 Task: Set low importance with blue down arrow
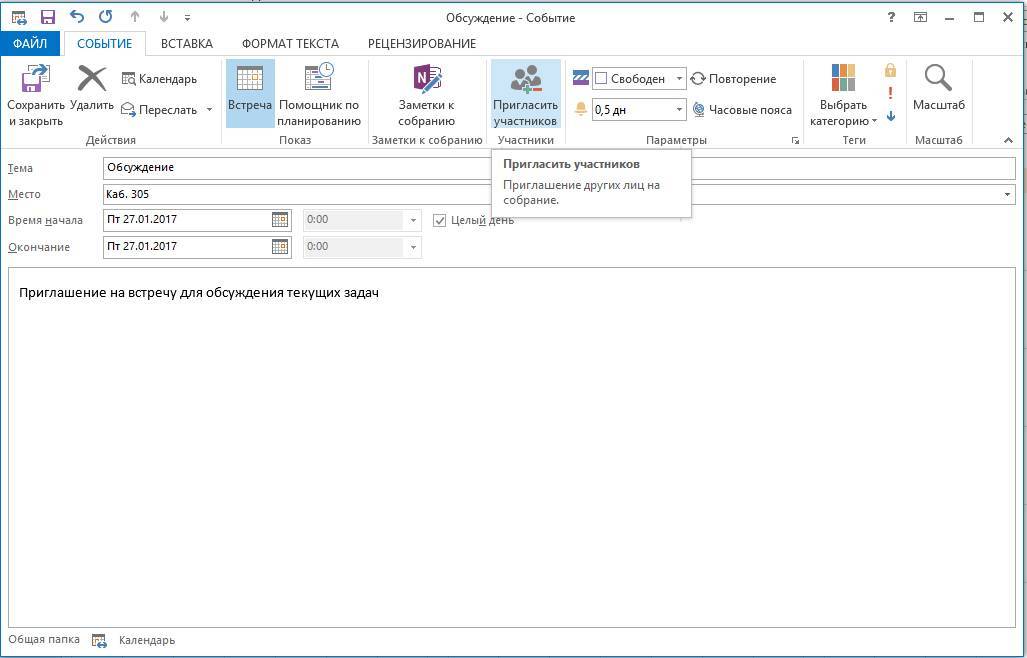click(890, 116)
